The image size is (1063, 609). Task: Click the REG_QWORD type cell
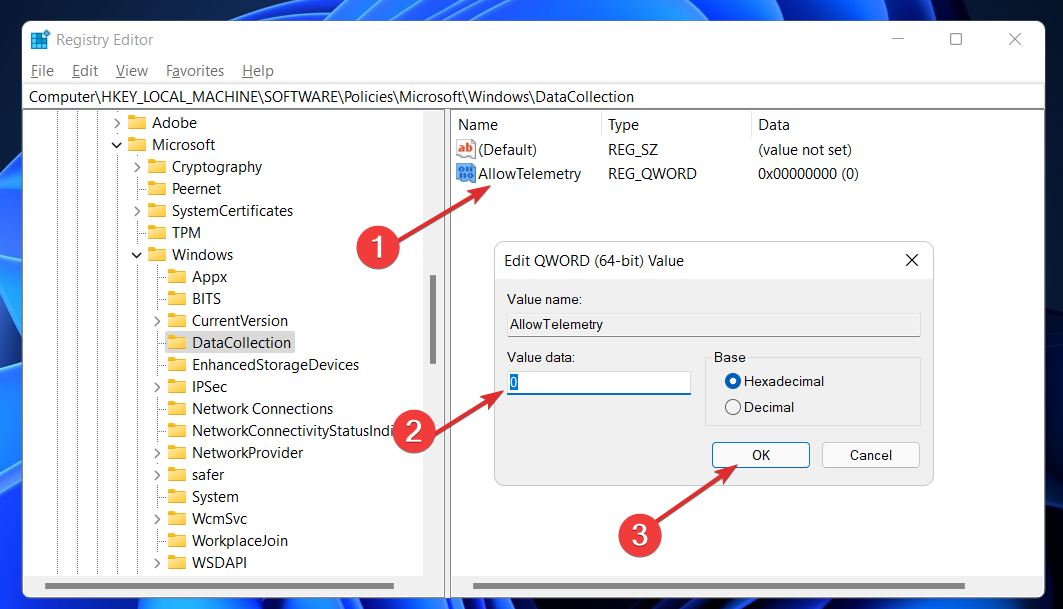click(652, 174)
